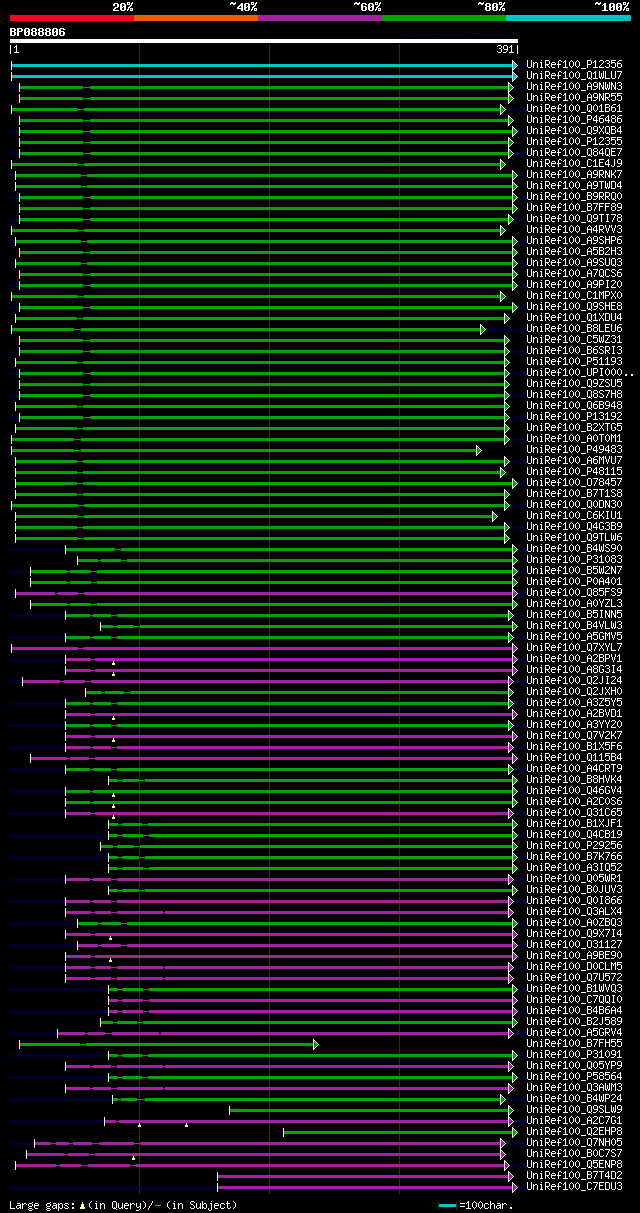Select label UniRef100_A8G3I4
This screenshot has height=1213, width=640.
574,669
